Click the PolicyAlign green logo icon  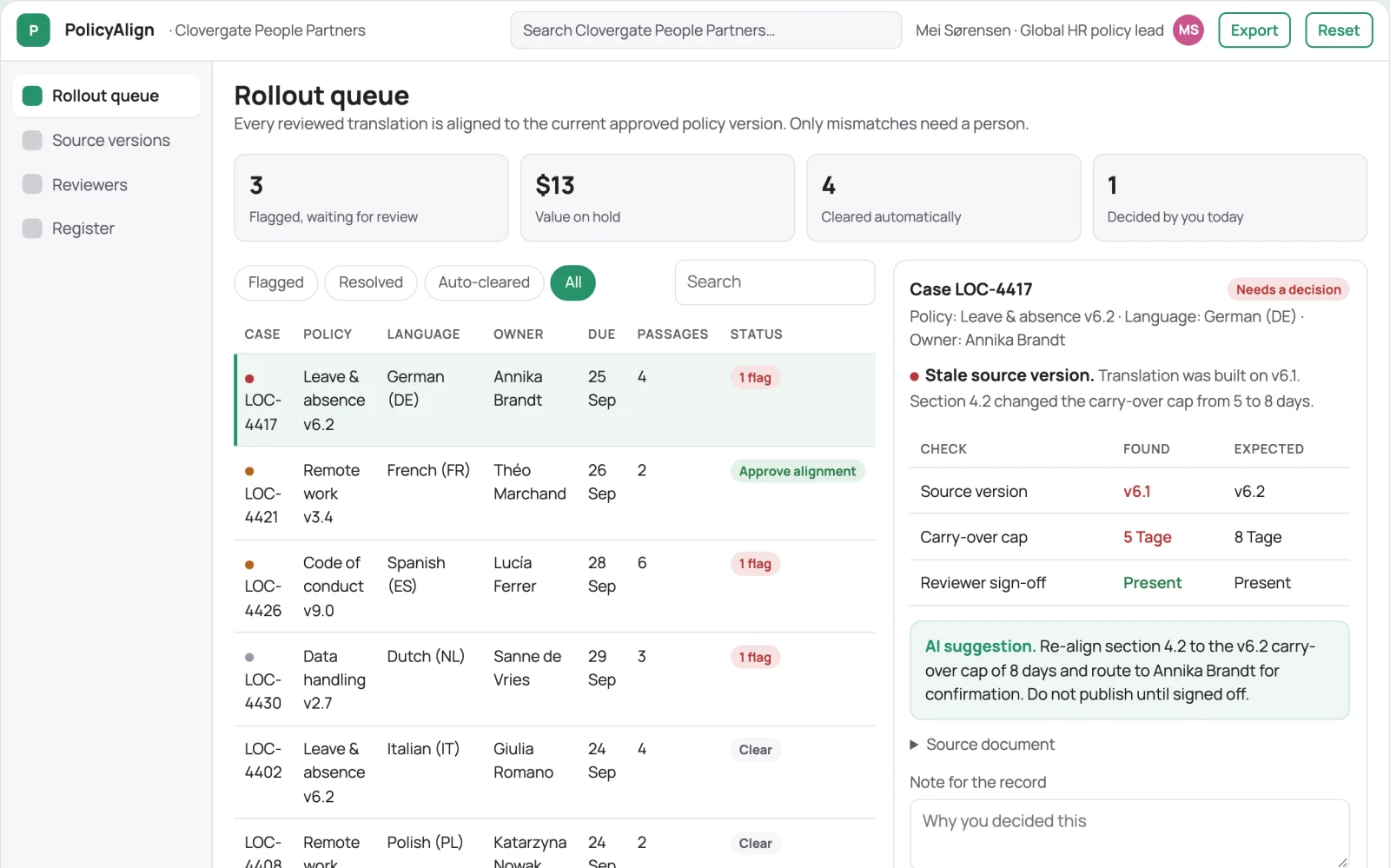pos(33,30)
